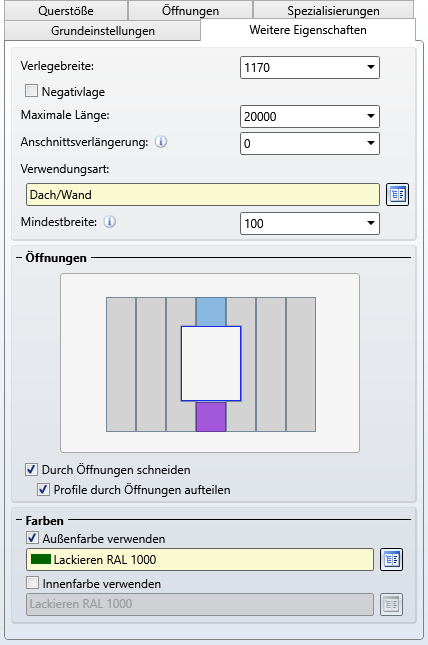The image size is (428, 645).
Task: Collapse the Öffnungen section minus icon
Action: coord(19,258)
